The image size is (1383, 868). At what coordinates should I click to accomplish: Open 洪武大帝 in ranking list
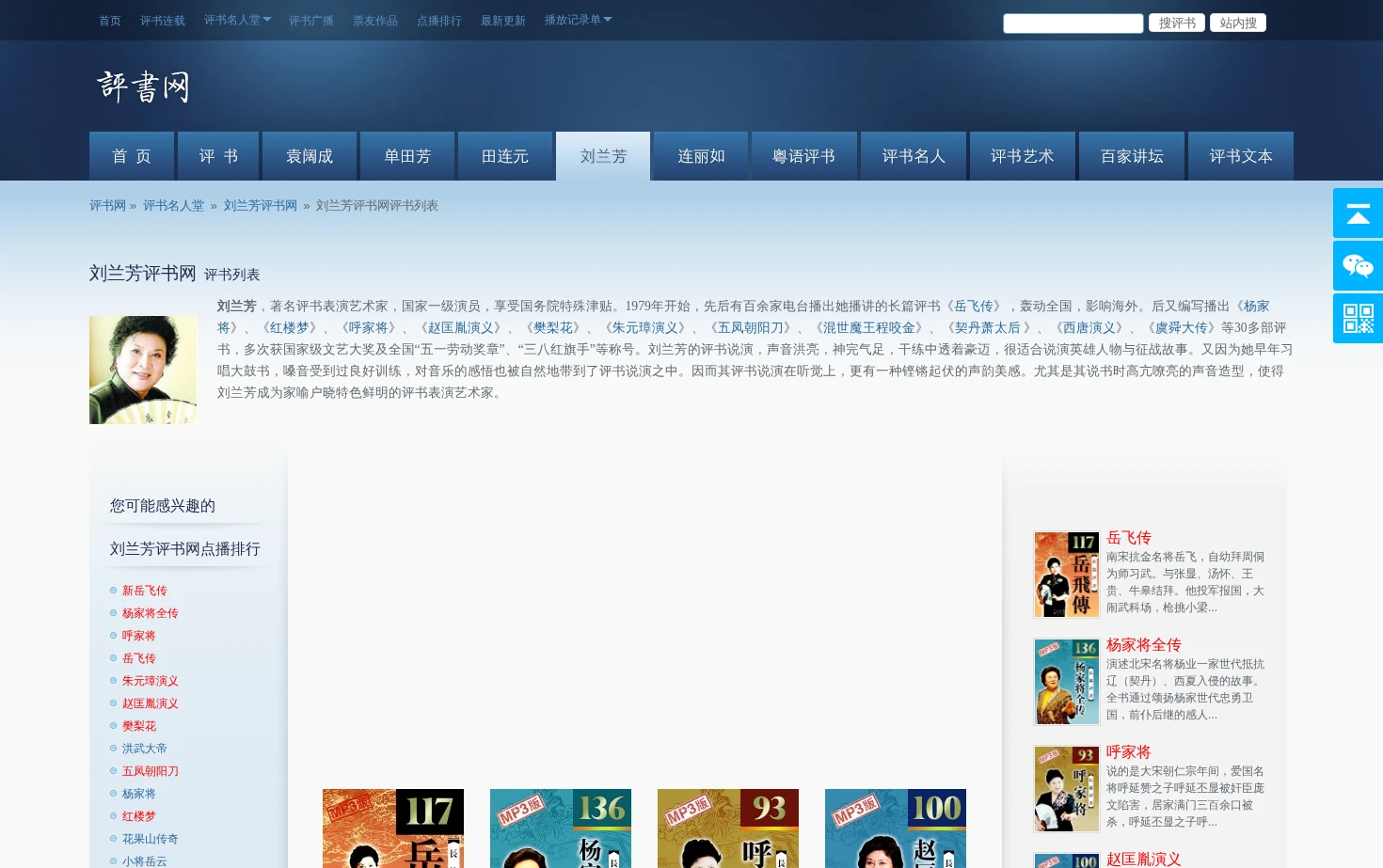(x=144, y=749)
